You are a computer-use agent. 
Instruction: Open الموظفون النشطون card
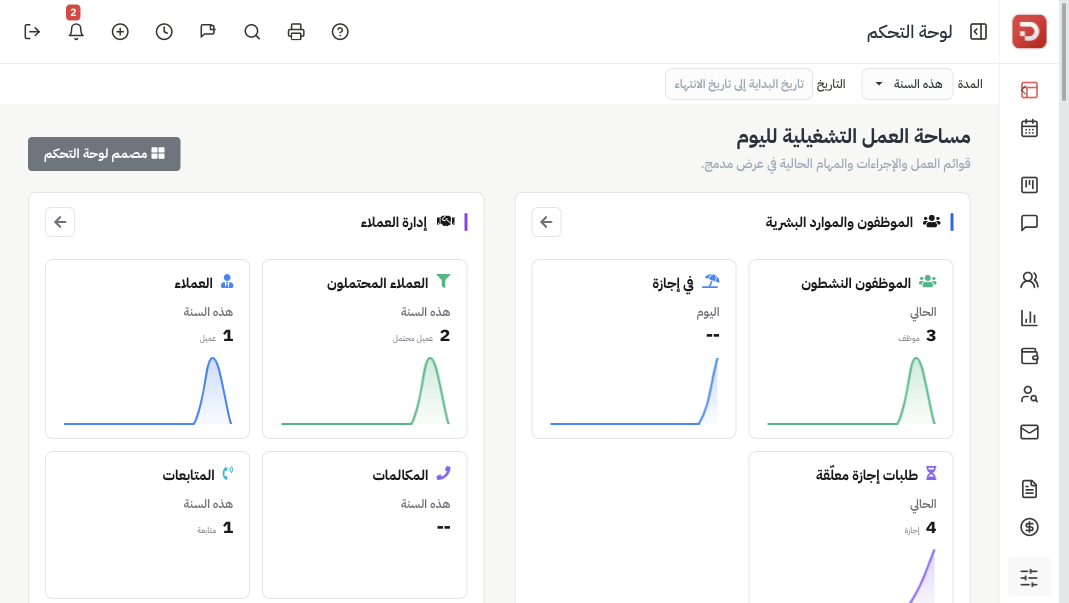point(851,349)
